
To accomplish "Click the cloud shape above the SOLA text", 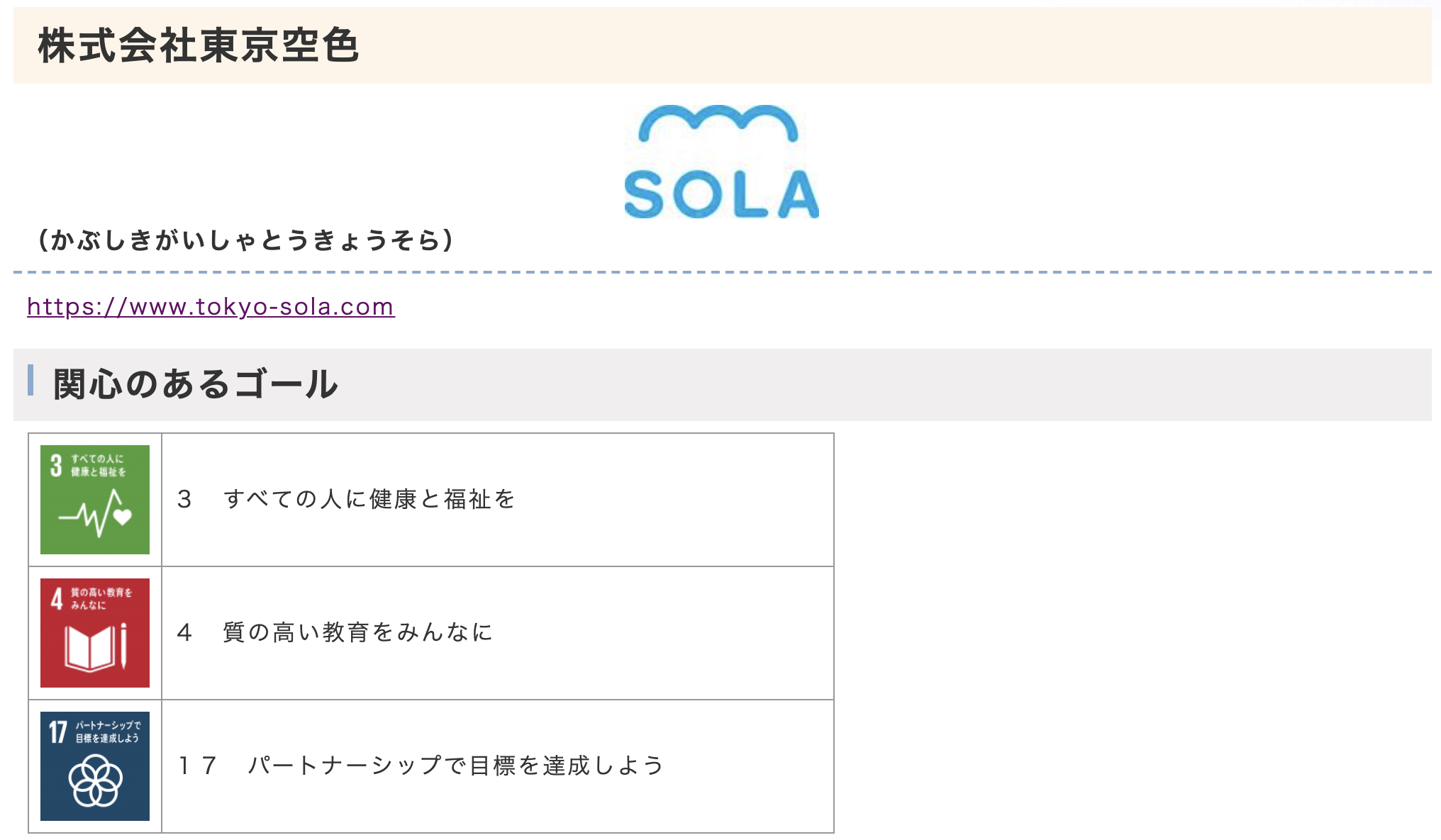I will click(718, 123).
